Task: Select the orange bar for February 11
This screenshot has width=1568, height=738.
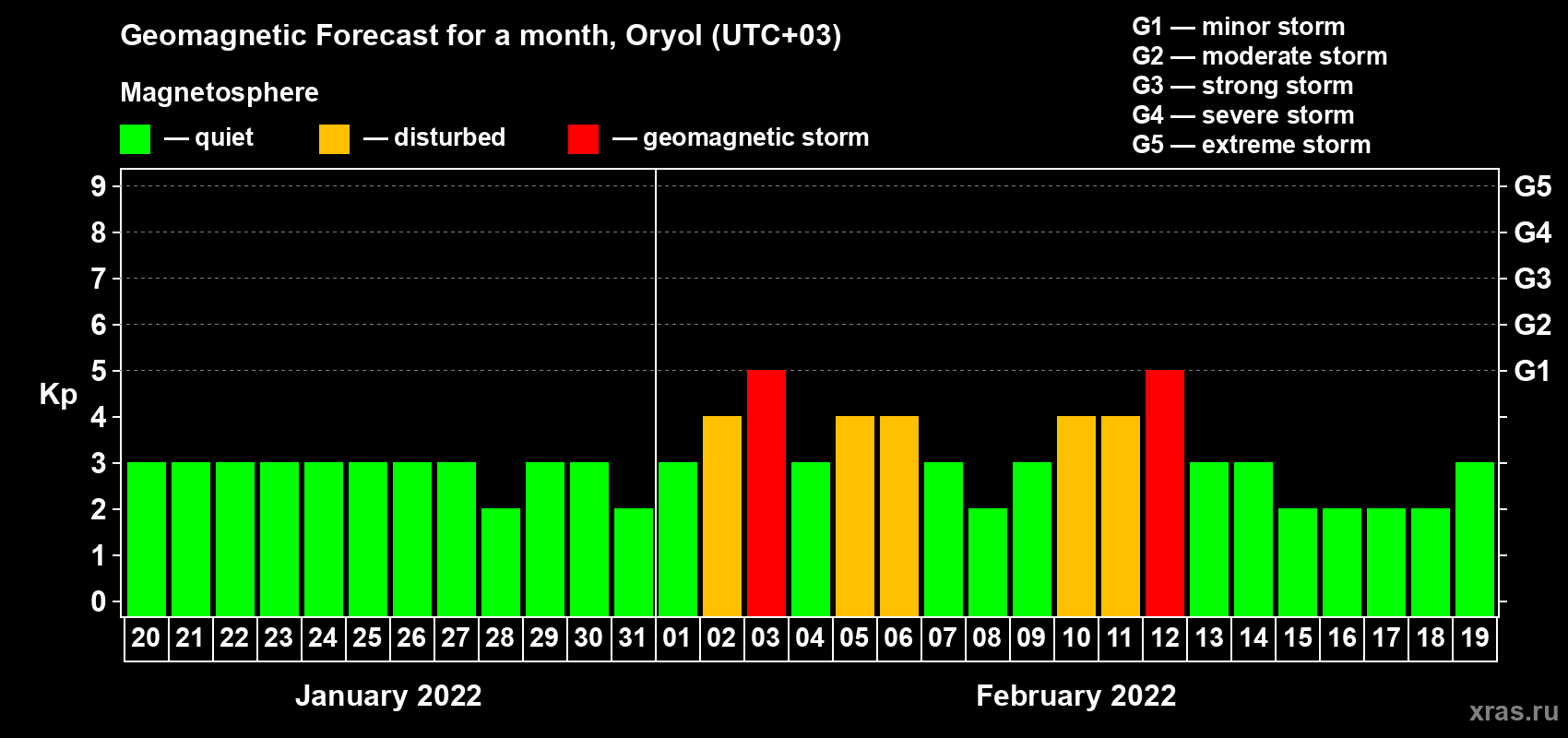Action: click(1121, 516)
